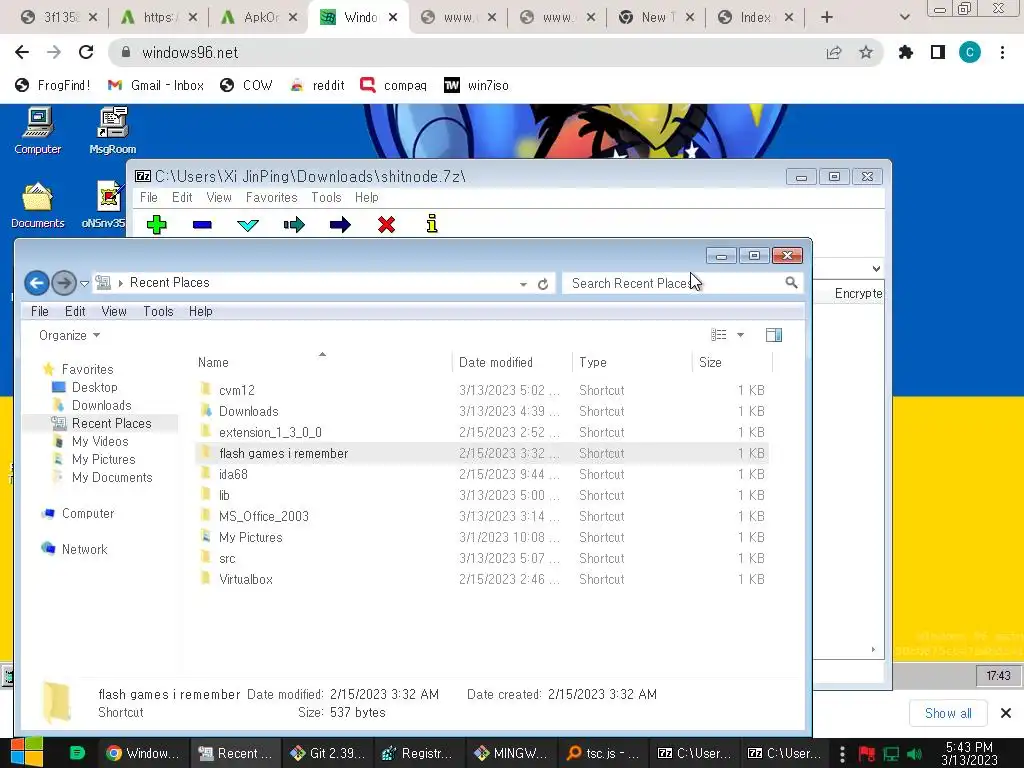Screen dimensions: 1024x768
Task: Open Chrome tab search chevron
Action: point(904,17)
